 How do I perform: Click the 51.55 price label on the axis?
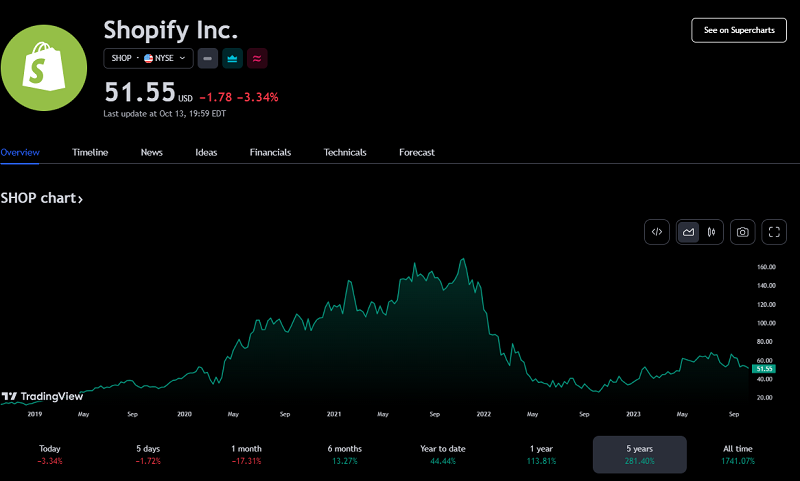click(x=765, y=369)
